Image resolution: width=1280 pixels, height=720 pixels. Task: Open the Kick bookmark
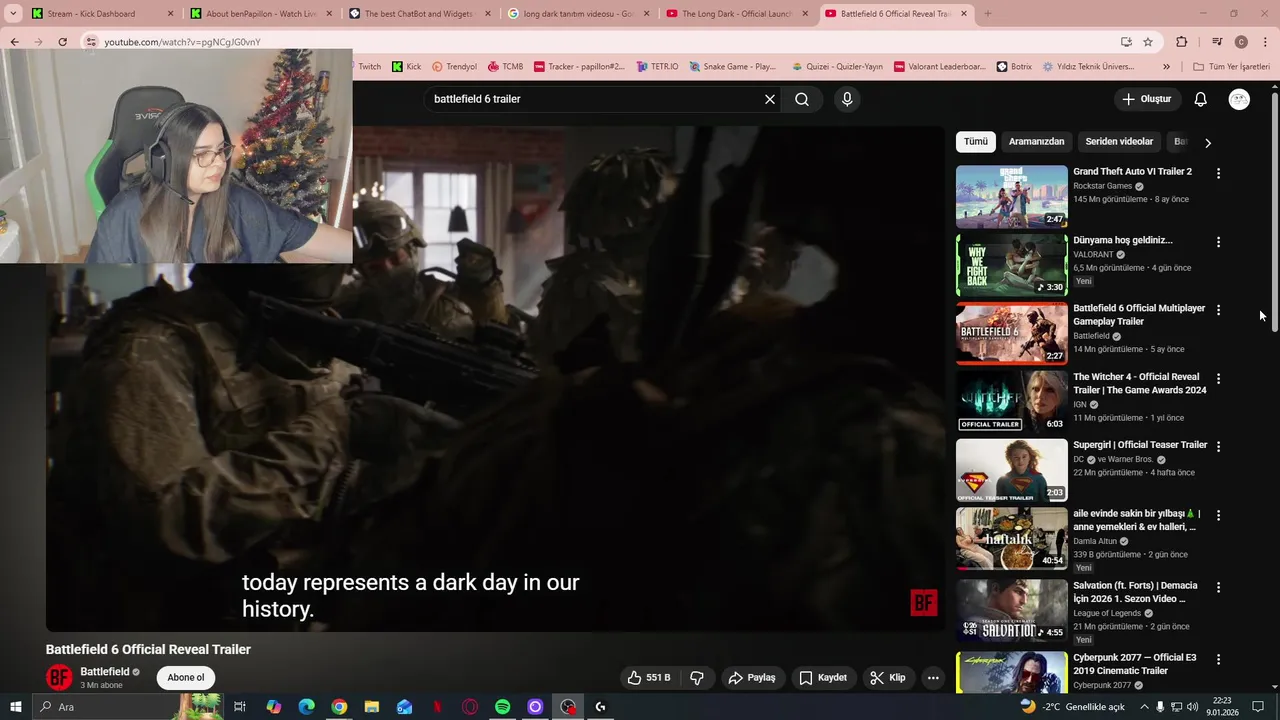click(407, 67)
